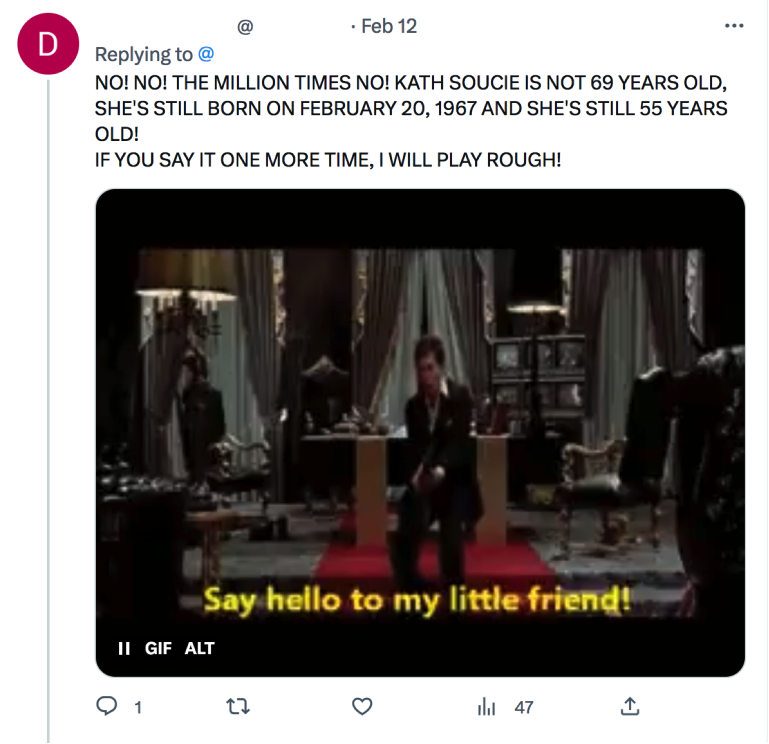Viewport: 769px width, 744px height.
Task: Open the three-dot More options menu
Action: click(x=734, y=27)
